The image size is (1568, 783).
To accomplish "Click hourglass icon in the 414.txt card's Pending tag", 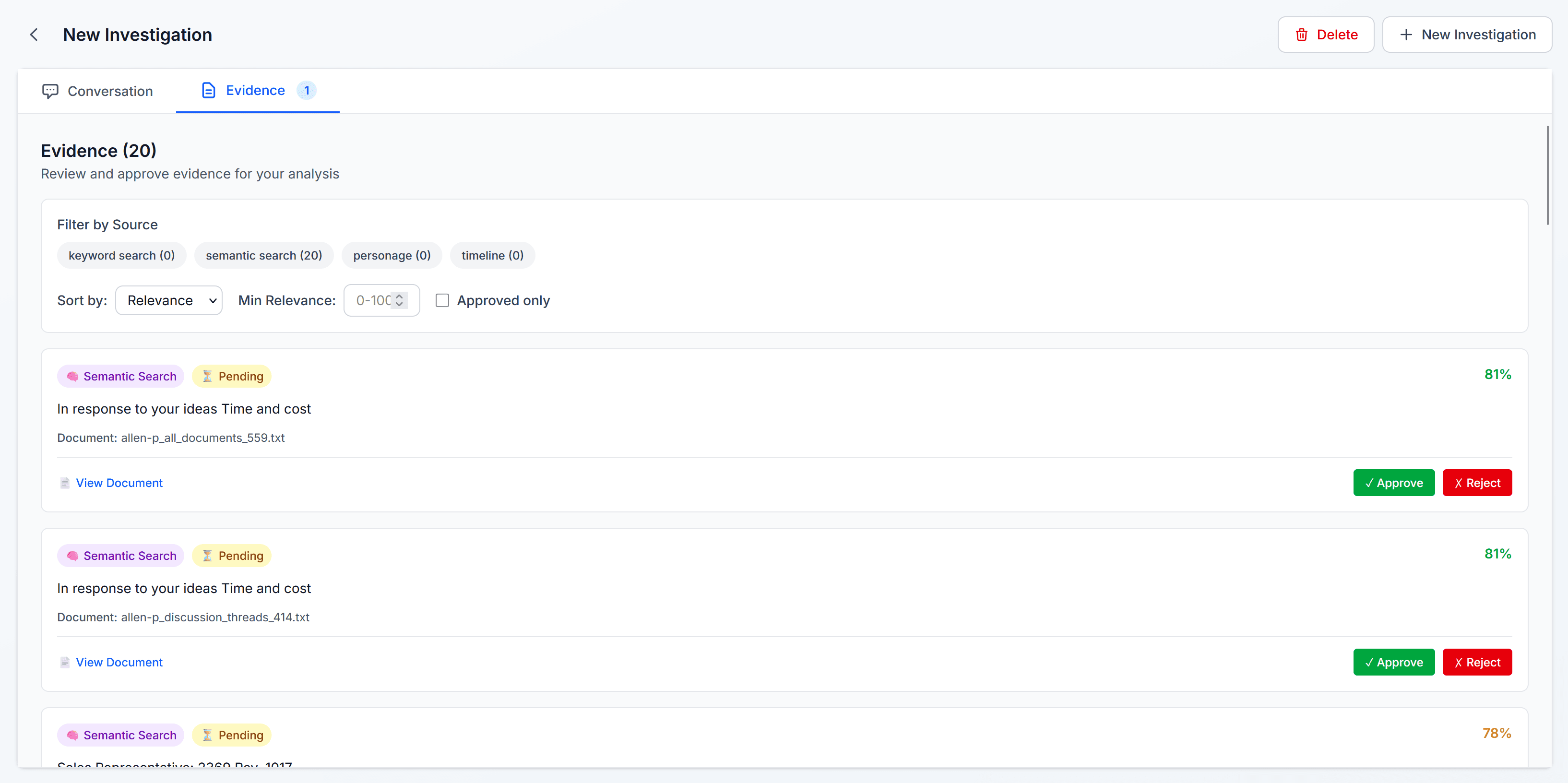I will pos(208,556).
